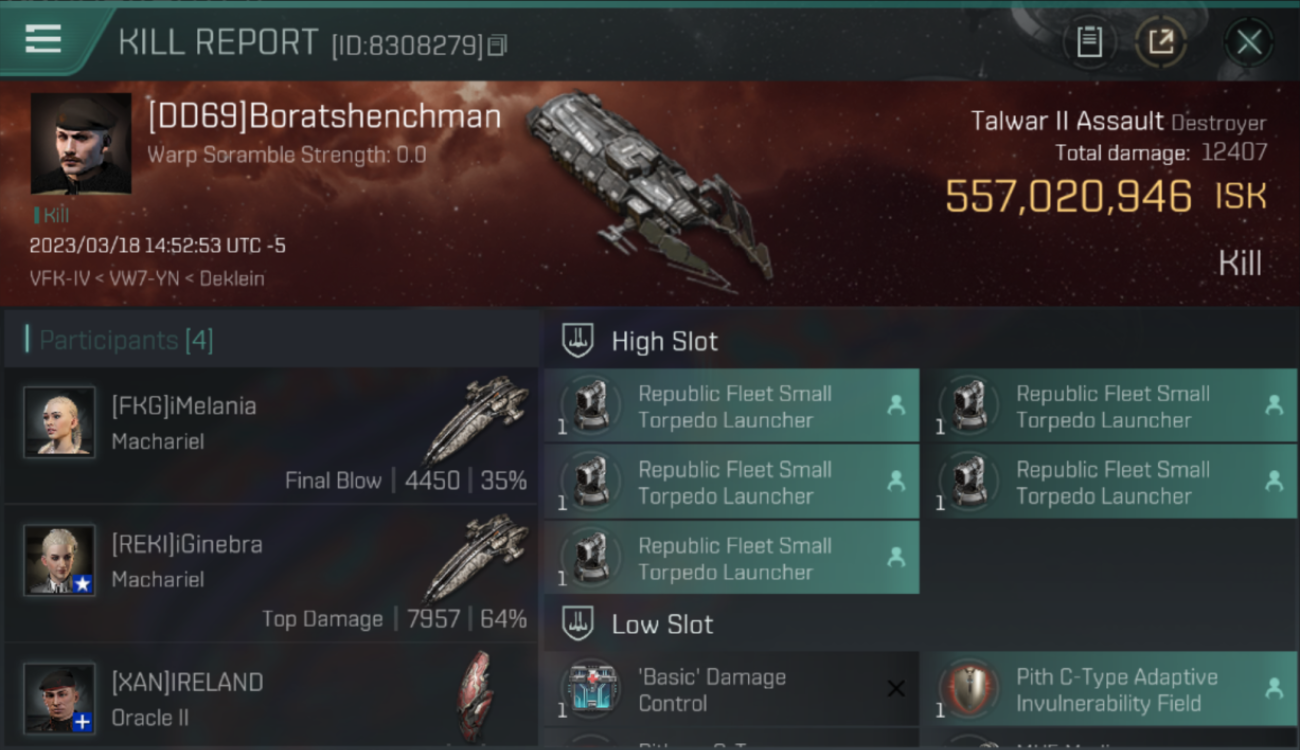Image resolution: width=1300 pixels, height=750 pixels.
Task: Toggle the person icon on top-right Torpedo Launcher
Action: 1274,405
